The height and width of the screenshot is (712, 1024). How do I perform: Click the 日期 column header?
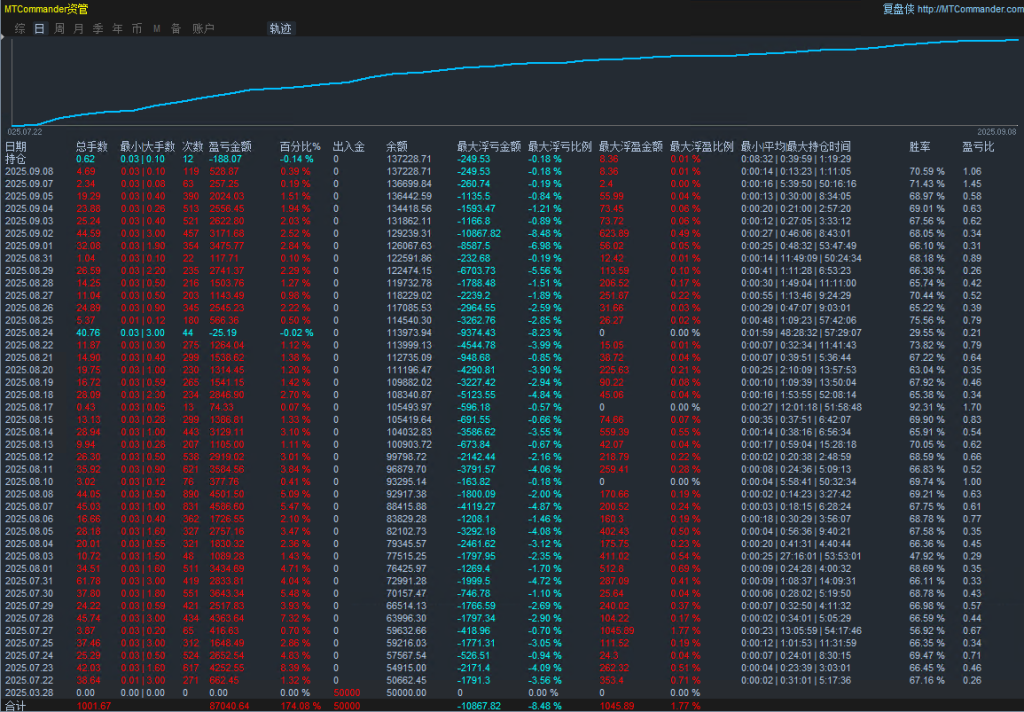pos(16,146)
